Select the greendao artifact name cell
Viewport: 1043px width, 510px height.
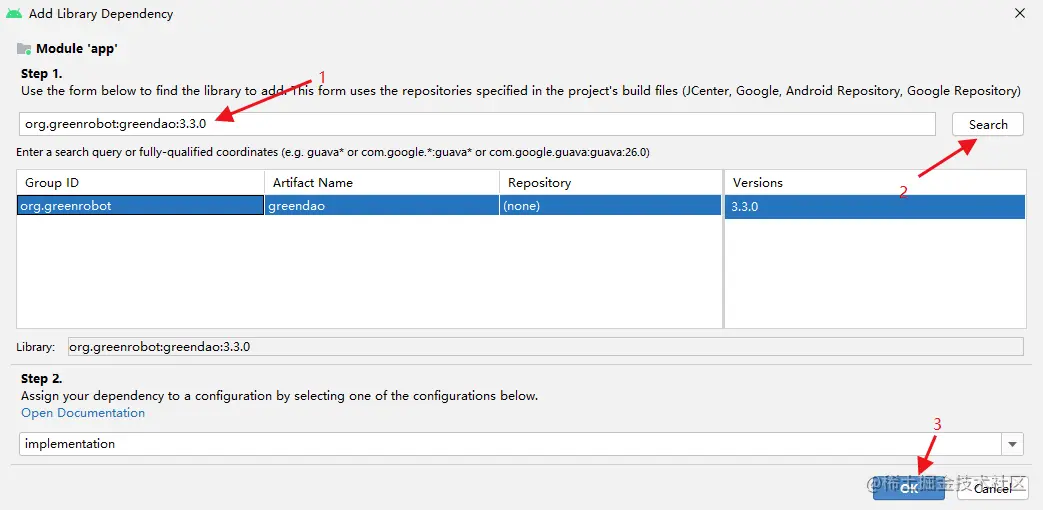point(382,206)
